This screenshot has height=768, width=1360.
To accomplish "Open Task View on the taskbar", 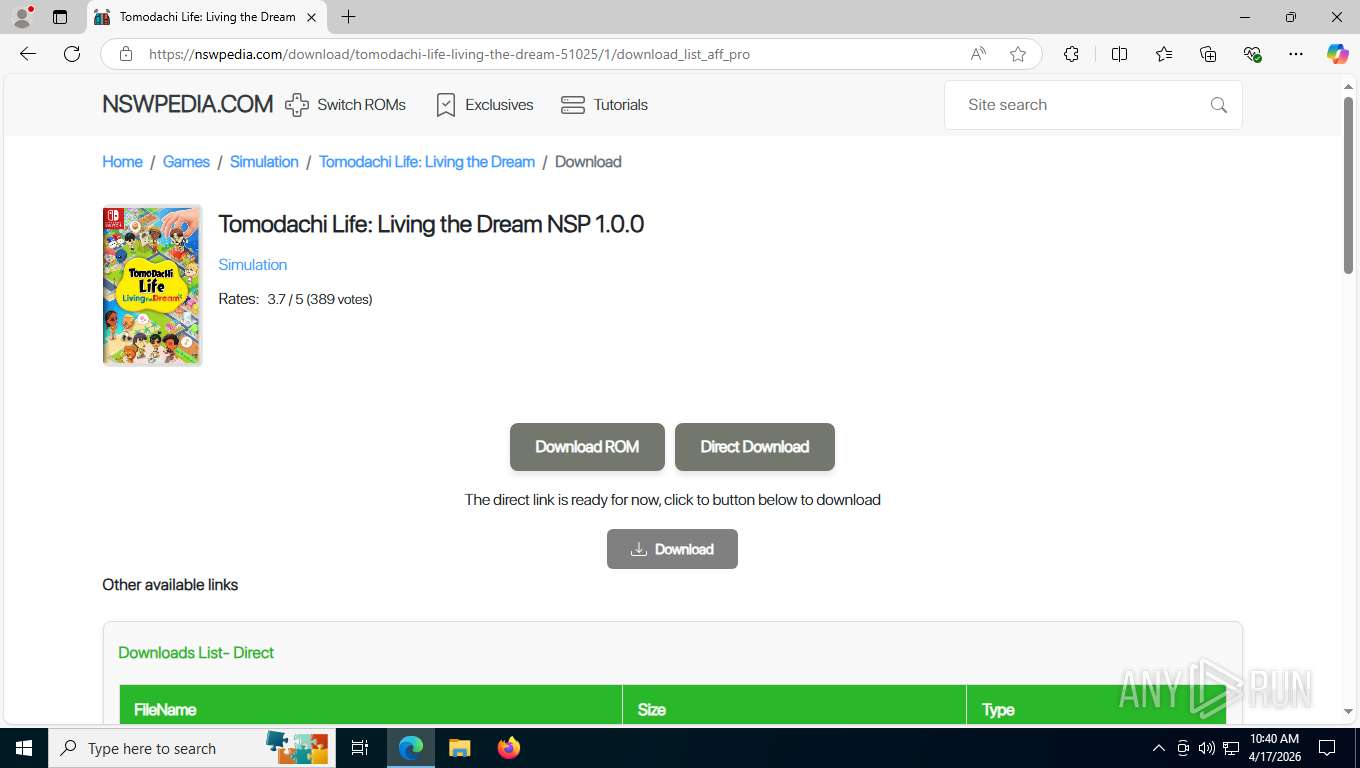I will coord(360,748).
